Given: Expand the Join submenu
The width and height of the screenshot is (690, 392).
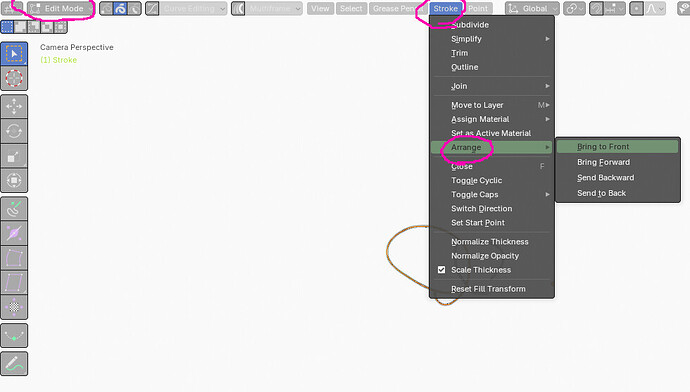Looking at the screenshot, I should (x=492, y=86).
